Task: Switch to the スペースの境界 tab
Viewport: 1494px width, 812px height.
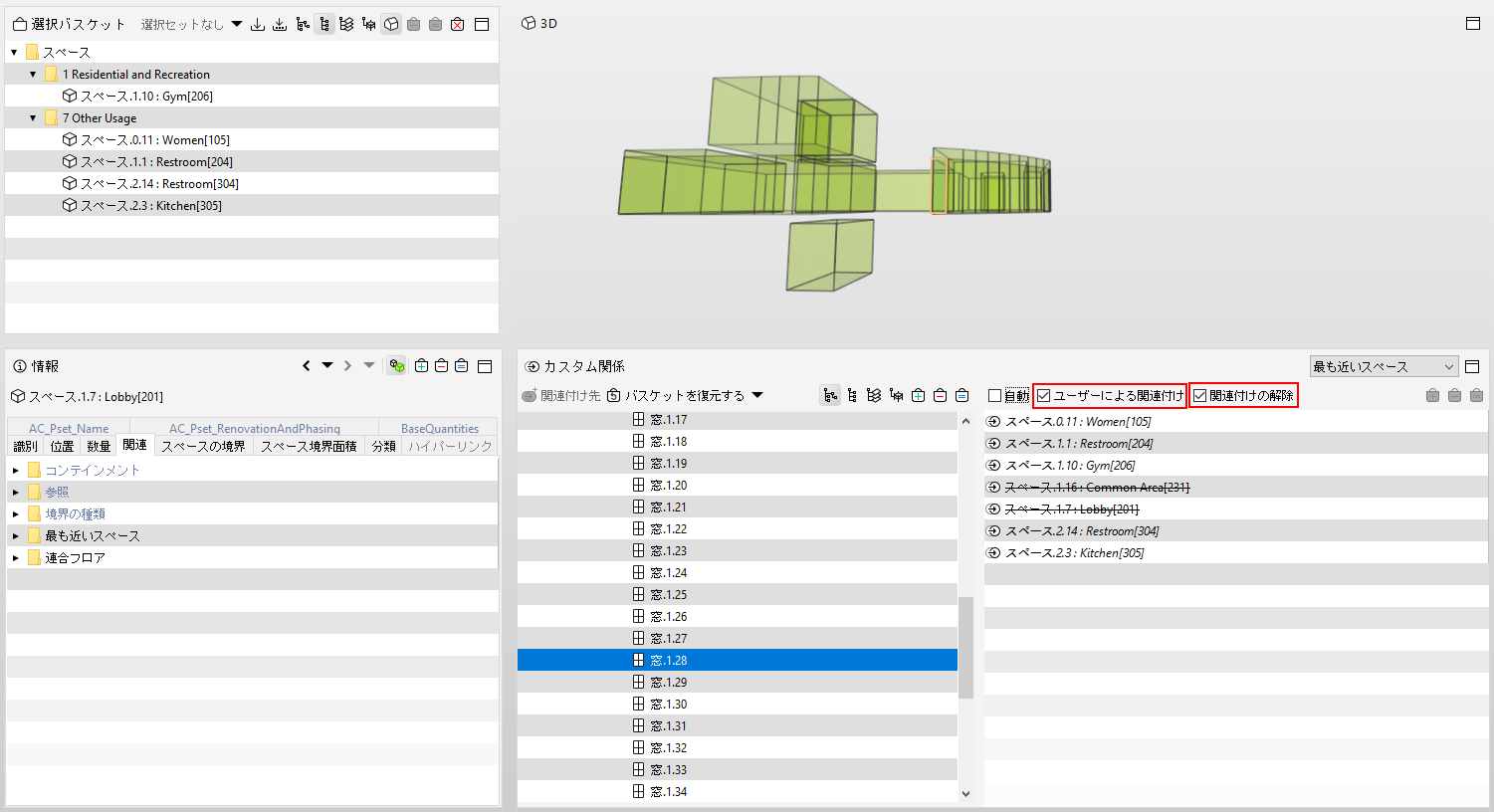Action: click(203, 447)
